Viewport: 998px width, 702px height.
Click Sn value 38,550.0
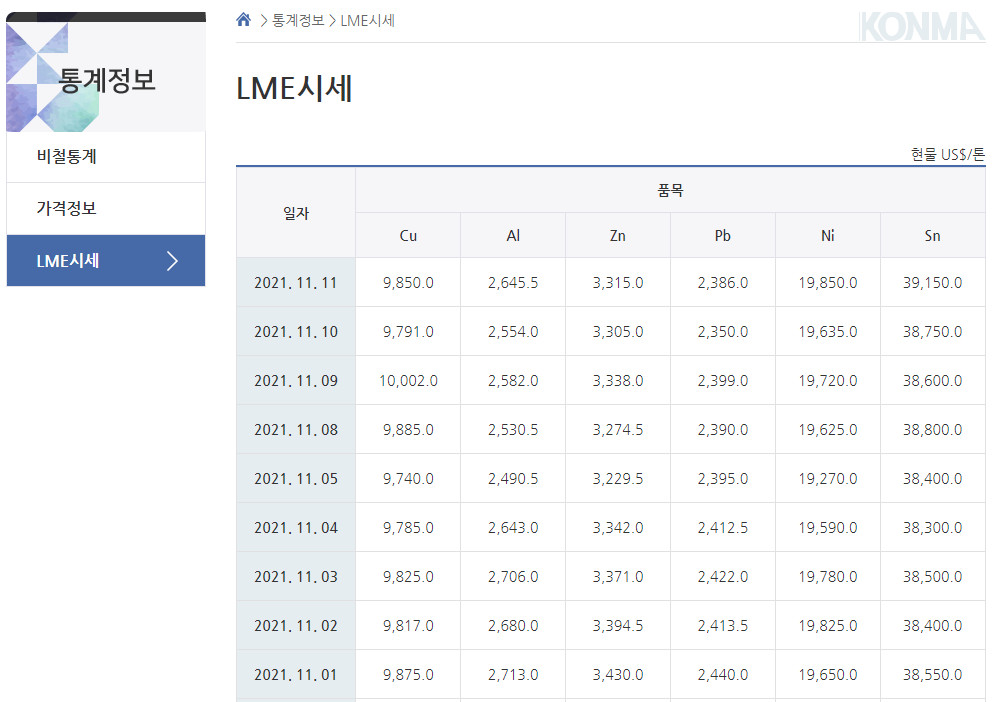pyautogui.click(x=932, y=675)
